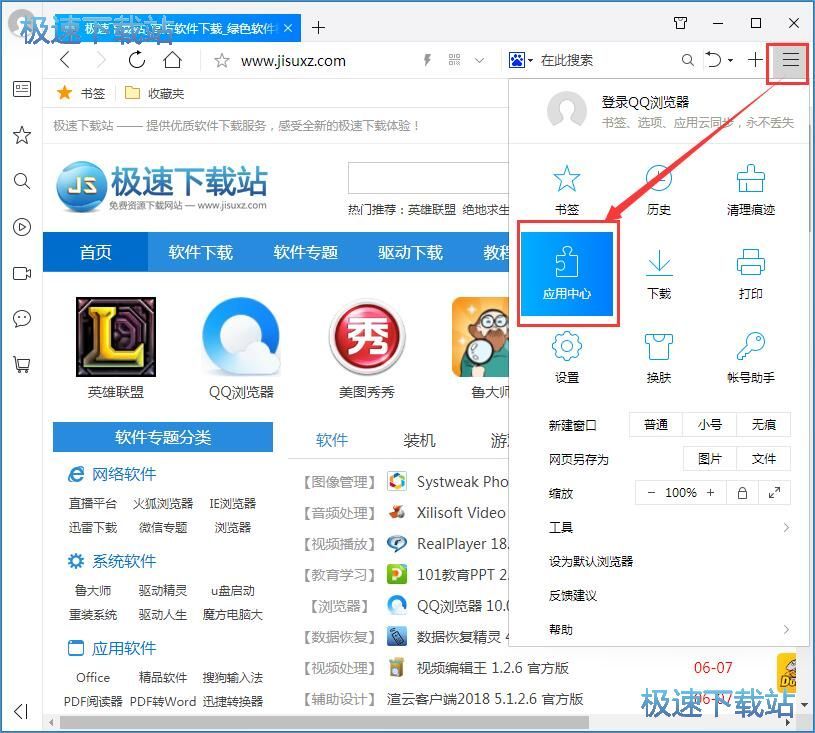Click 清理痕迹 clear traces icon

[751, 190]
